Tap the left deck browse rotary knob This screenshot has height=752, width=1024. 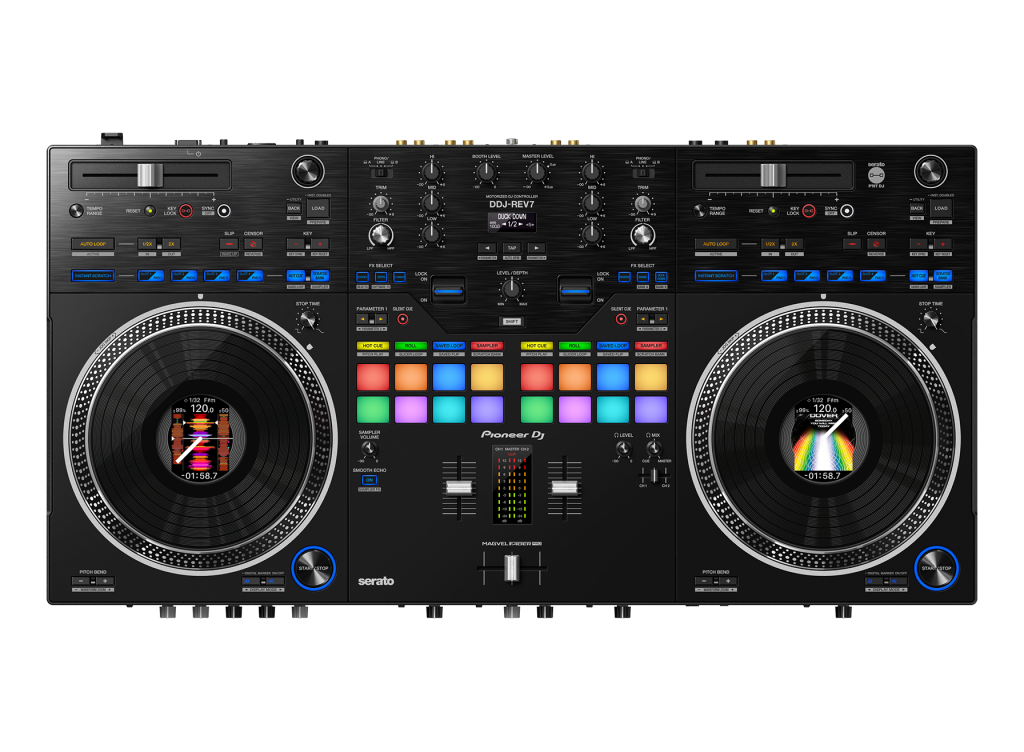[x=307, y=171]
